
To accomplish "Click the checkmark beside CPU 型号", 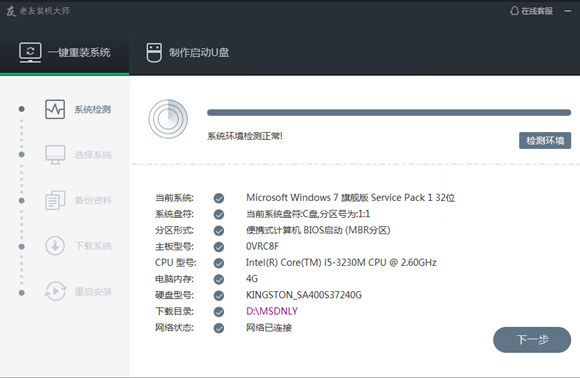I will click(x=219, y=263).
